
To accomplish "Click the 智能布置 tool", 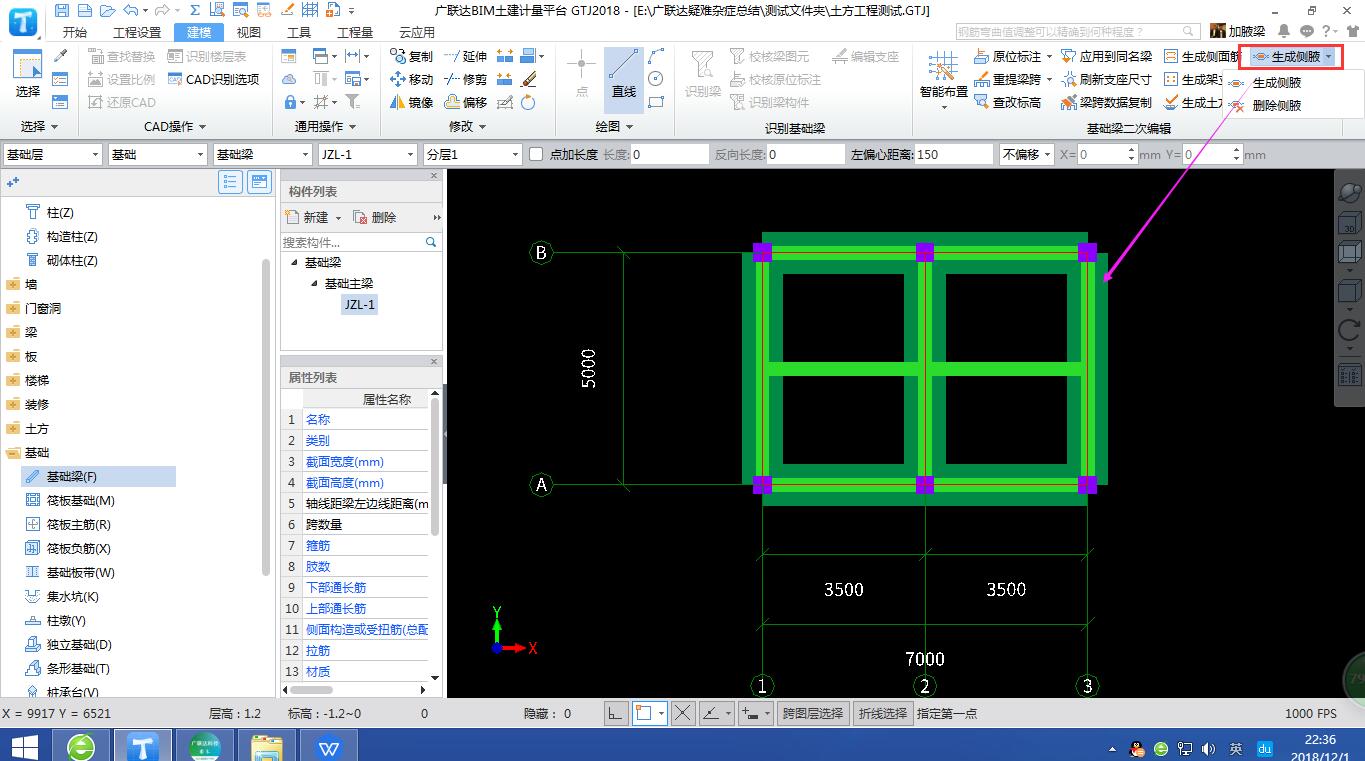I will click(943, 78).
